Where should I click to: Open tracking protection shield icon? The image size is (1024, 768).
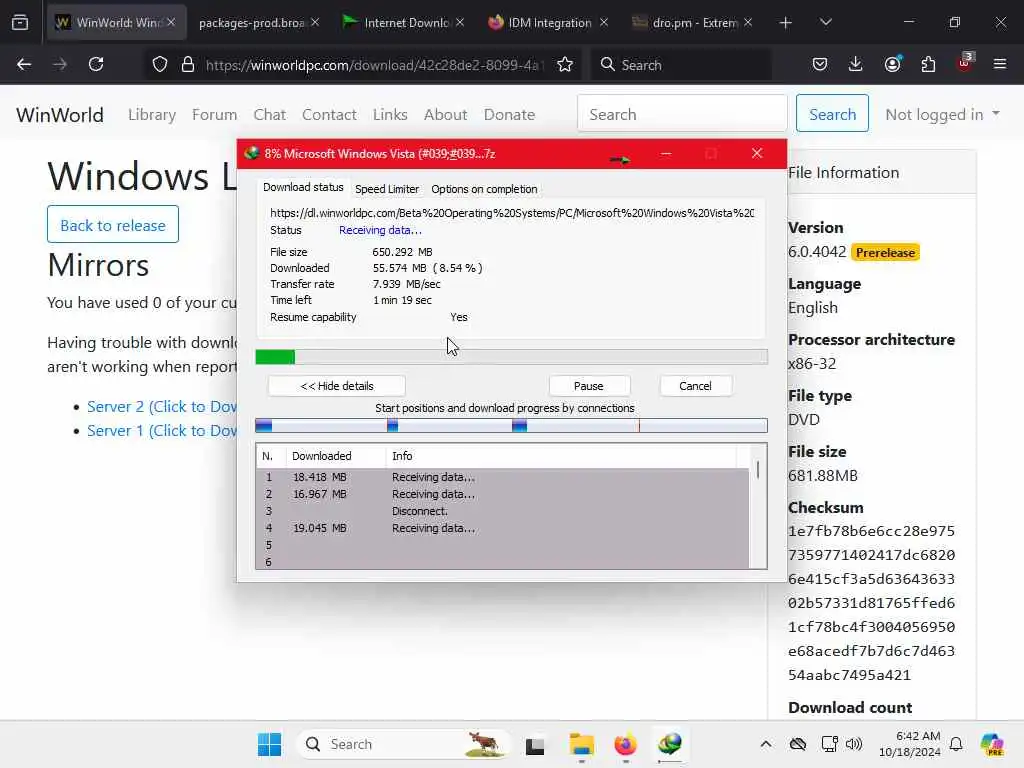pos(160,65)
